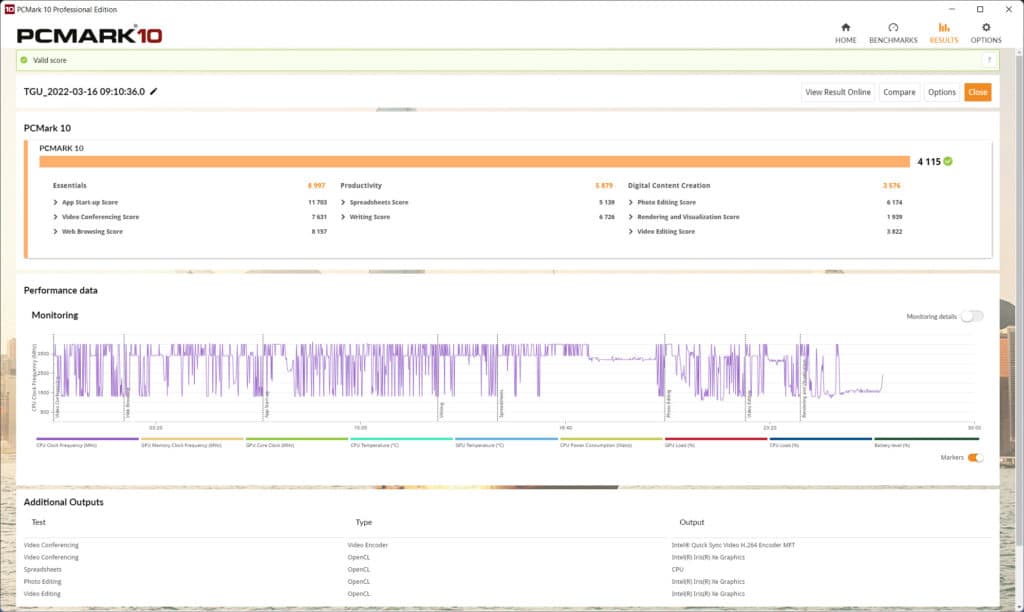Click Intel Quick Sync Video H.264 Encoder output
1024x612 pixels.
pyautogui.click(x=733, y=545)
